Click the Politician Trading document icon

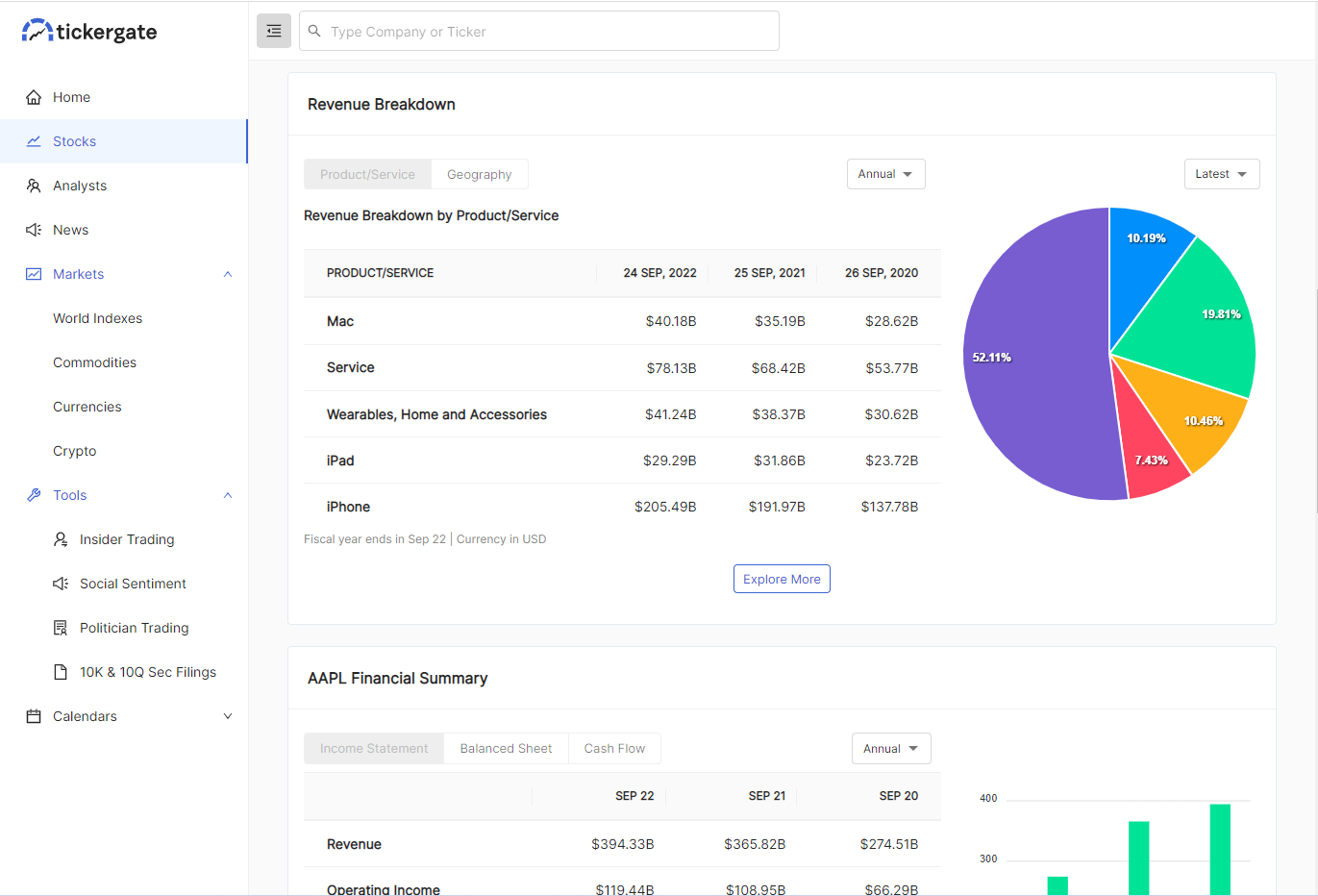coord(61,628)
